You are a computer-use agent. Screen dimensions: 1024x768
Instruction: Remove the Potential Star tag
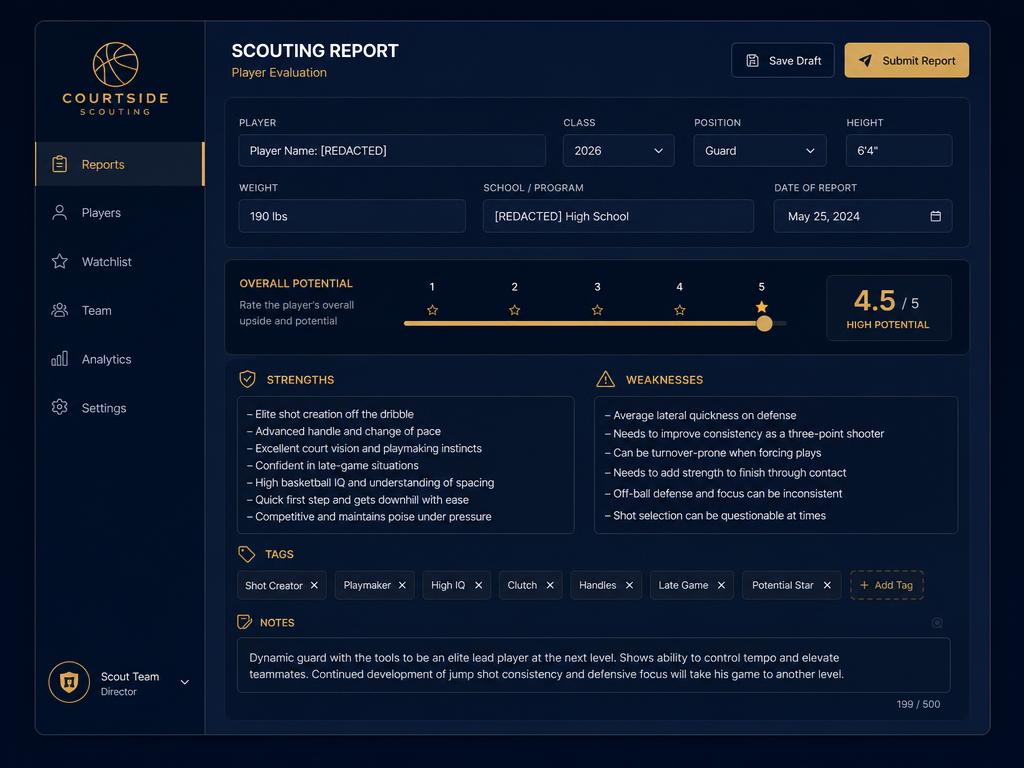pos(827,585)
